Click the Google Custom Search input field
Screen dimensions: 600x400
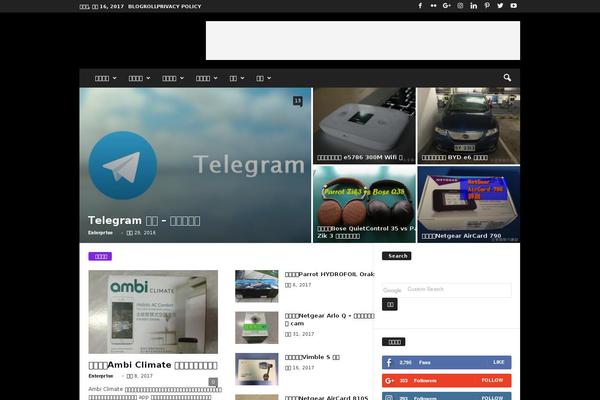click(447, 290)
